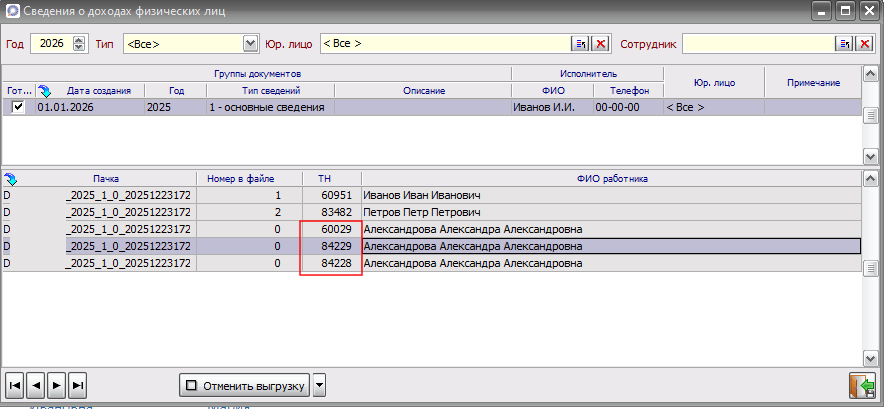Increase the Год value with spinner
Screen dimensions: 884x409
[80, 40]
